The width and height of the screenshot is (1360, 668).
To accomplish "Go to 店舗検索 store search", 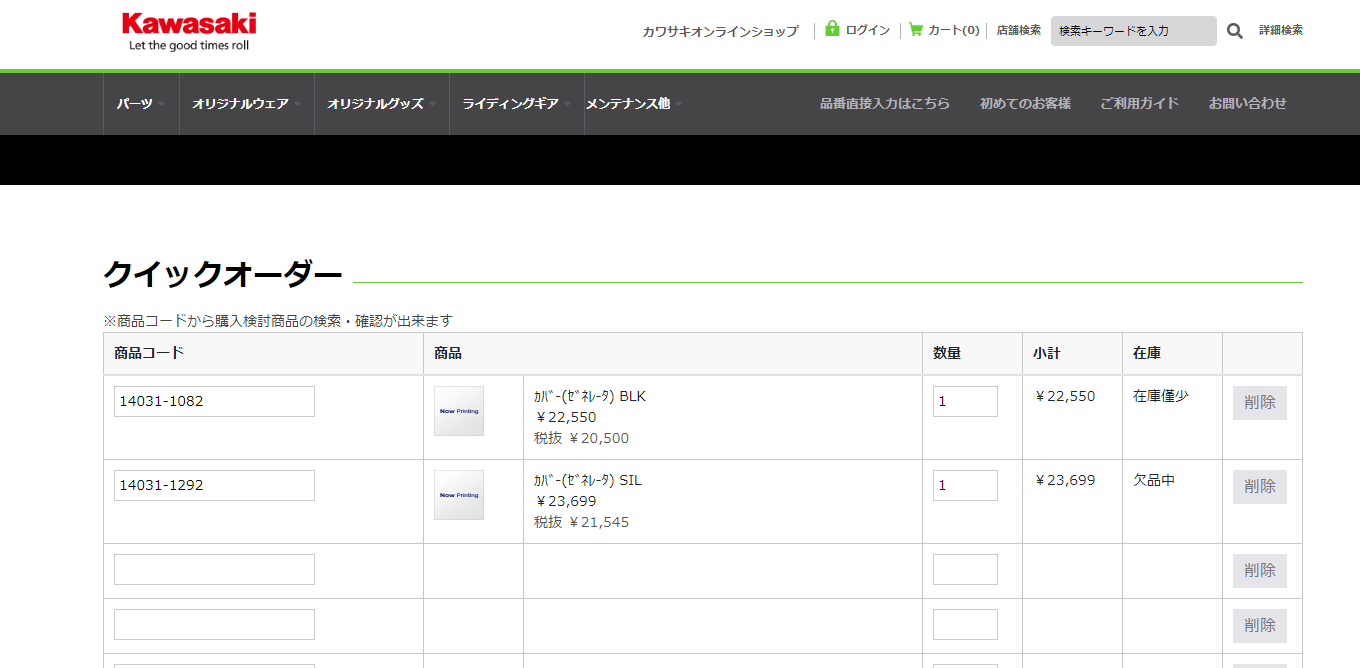I will tap(1018, 30).
